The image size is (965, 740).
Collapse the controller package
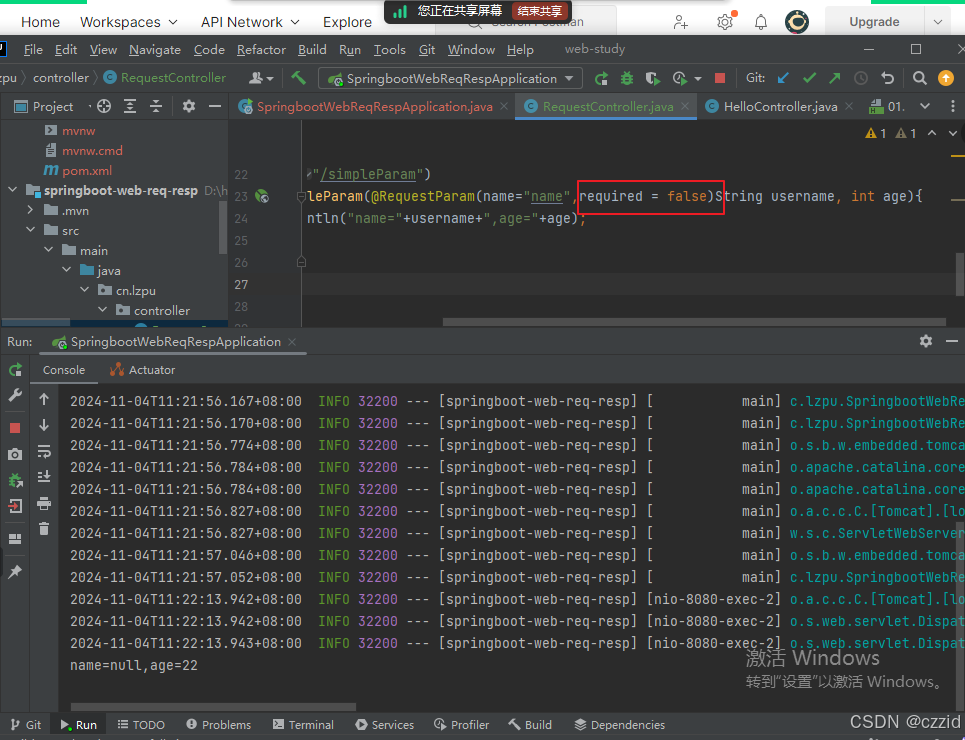[x=103, y=310]
